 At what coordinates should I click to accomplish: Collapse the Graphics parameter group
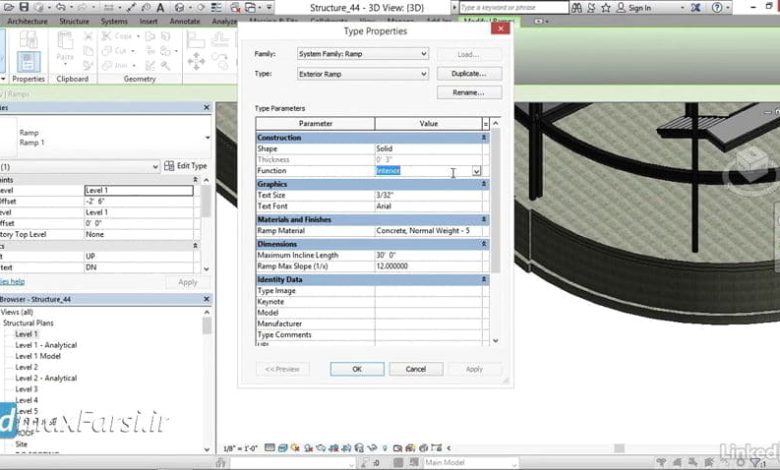[x=484, y=184]
